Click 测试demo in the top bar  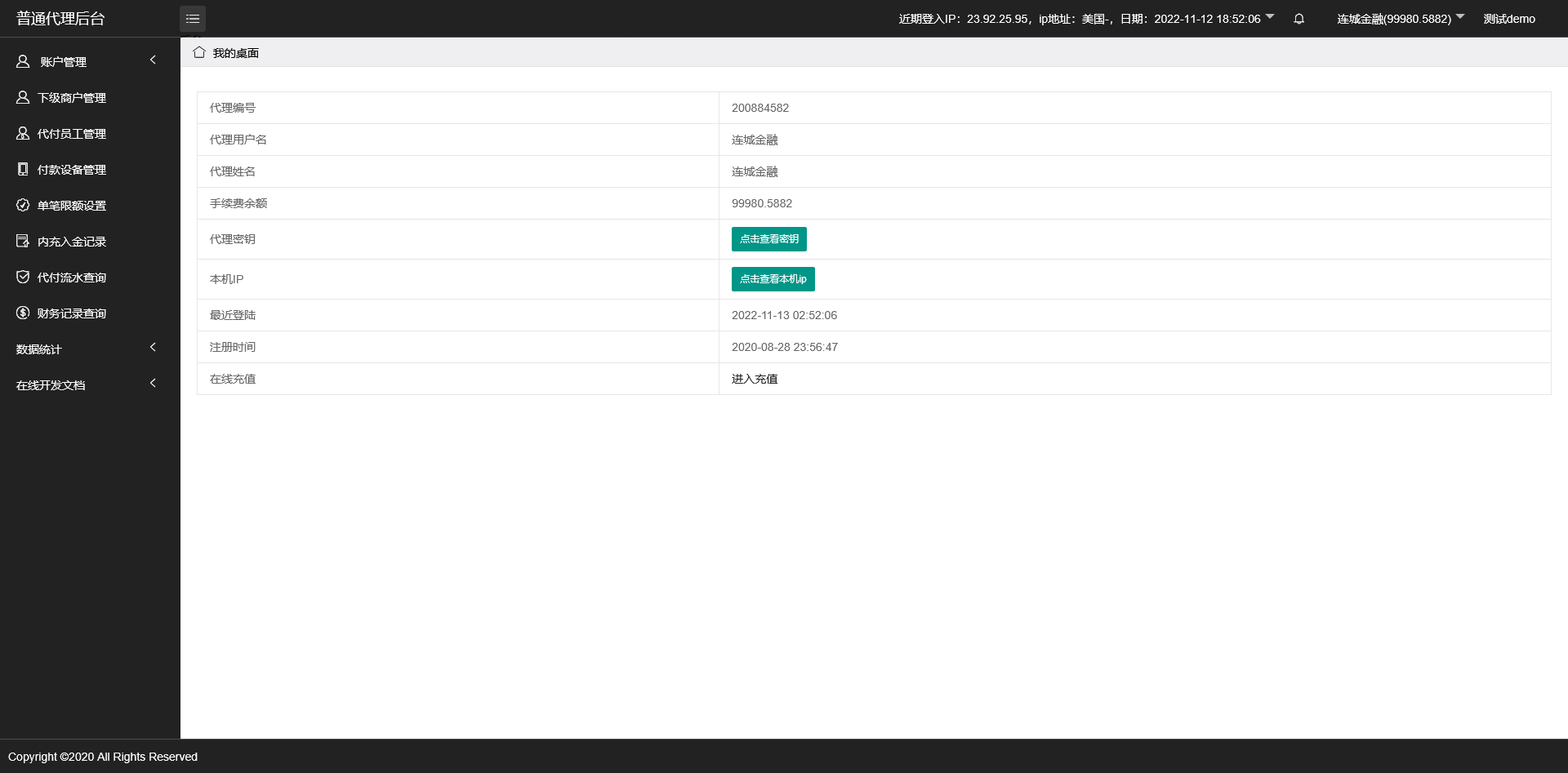click(x=1508, y=19)
